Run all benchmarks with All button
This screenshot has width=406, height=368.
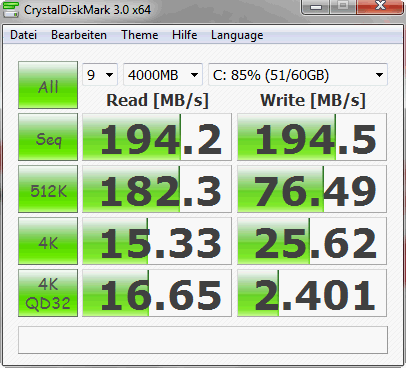coord(48,85)
